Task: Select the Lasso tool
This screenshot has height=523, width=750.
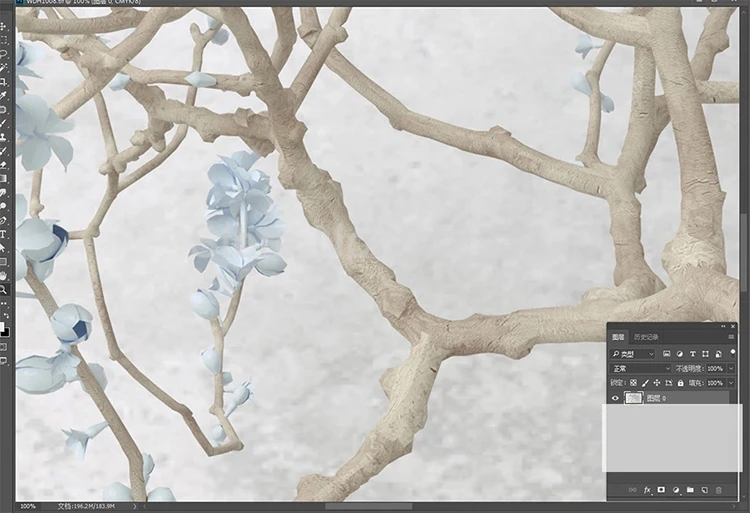Action: point(3,54)
